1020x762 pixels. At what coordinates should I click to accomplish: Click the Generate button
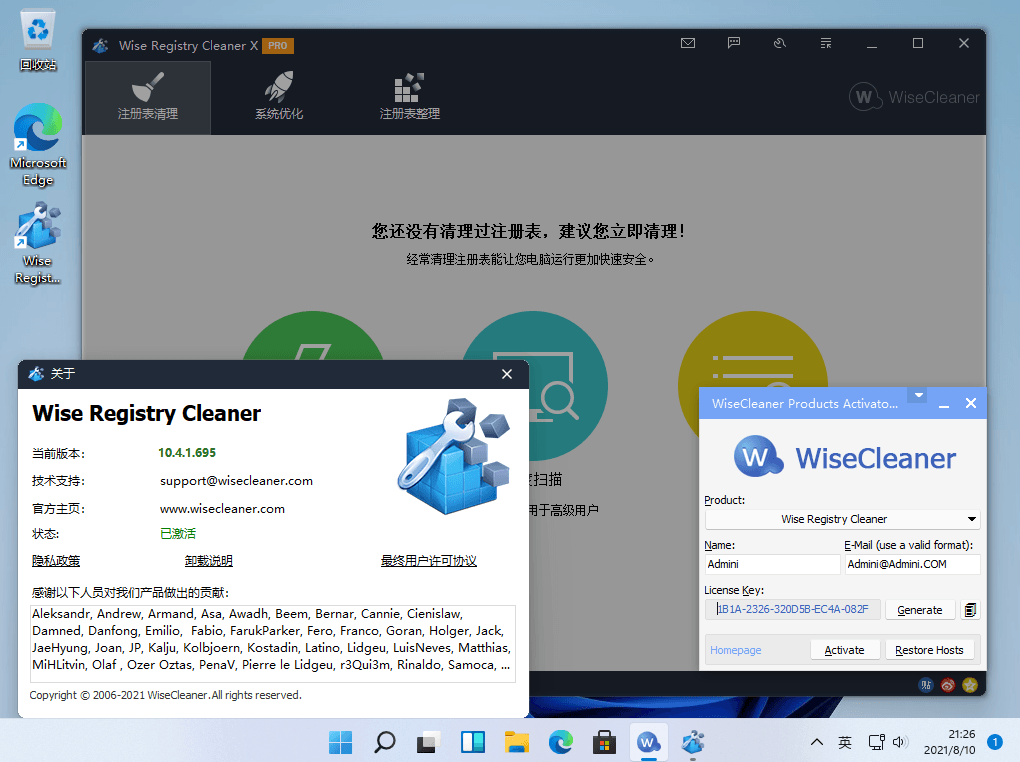tap(920, 610)
